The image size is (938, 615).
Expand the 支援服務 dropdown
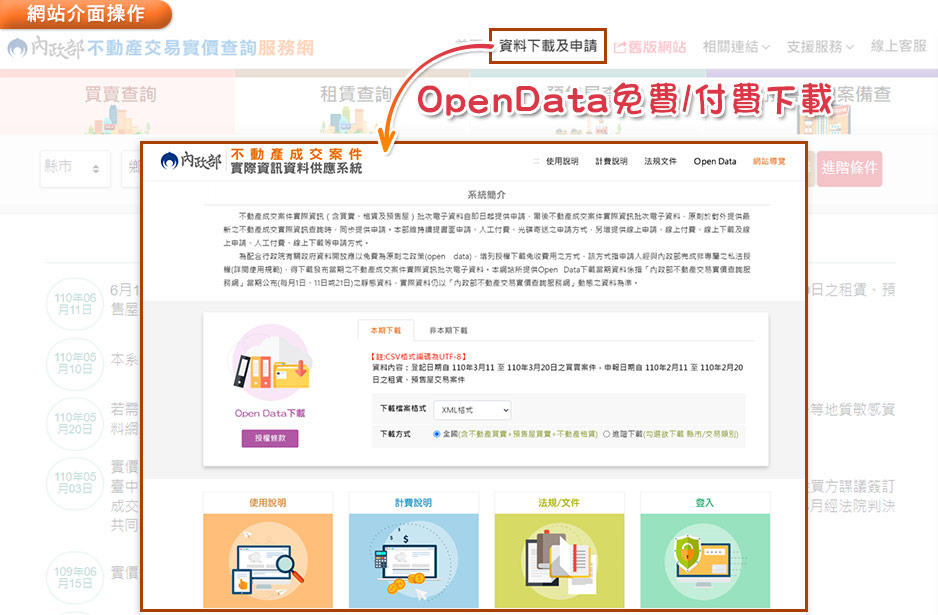coord(820,46)
